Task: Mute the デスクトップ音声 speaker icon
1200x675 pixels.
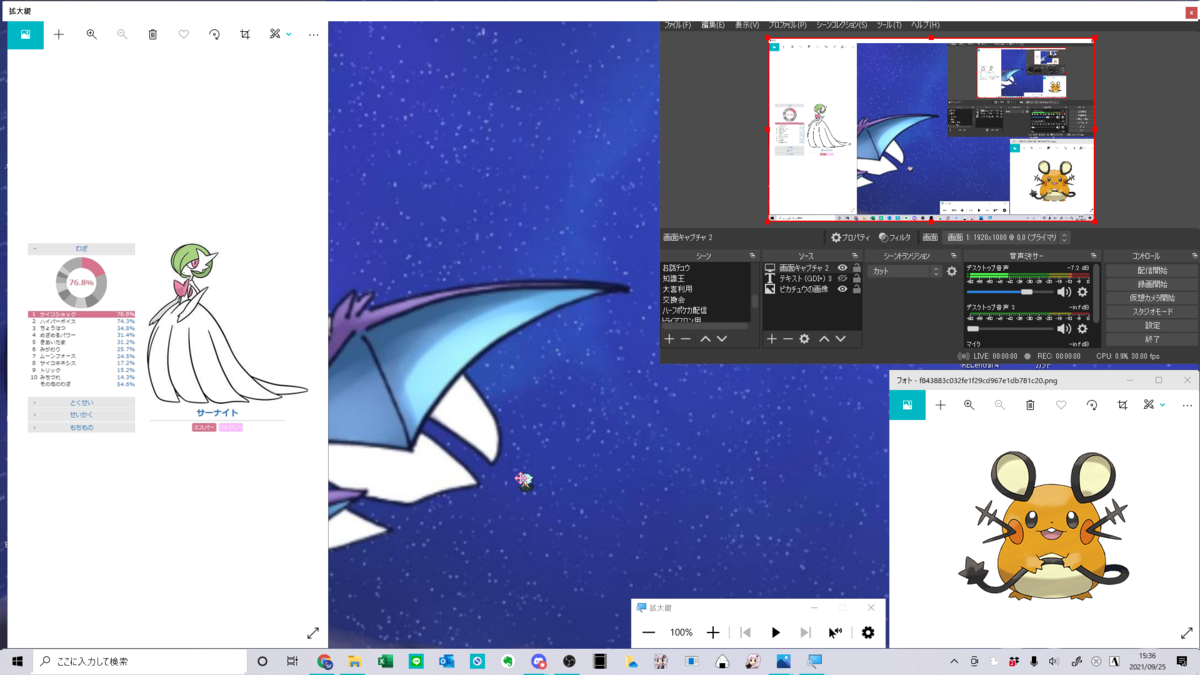Action: tap(1064, 292)
